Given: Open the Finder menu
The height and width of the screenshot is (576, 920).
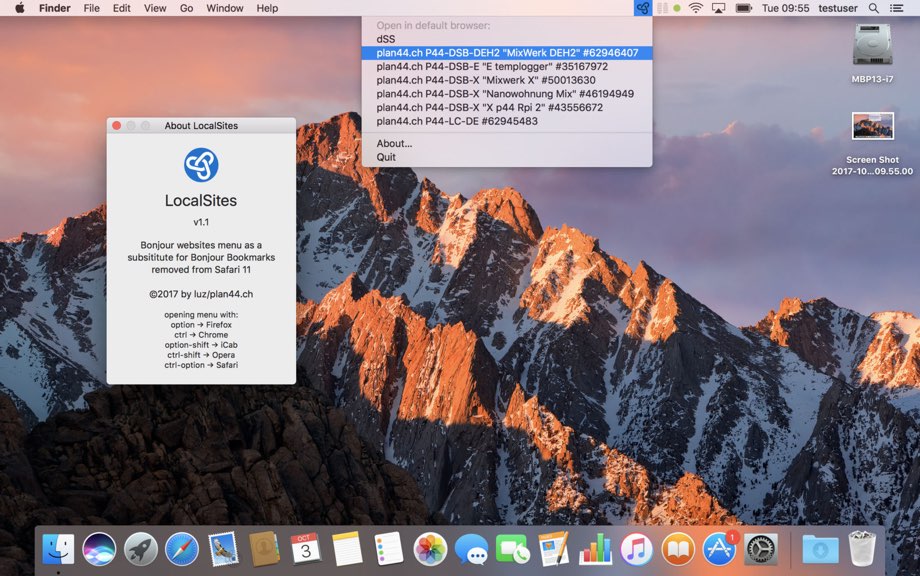Looking at the screenshot, I should pos(55,8).
